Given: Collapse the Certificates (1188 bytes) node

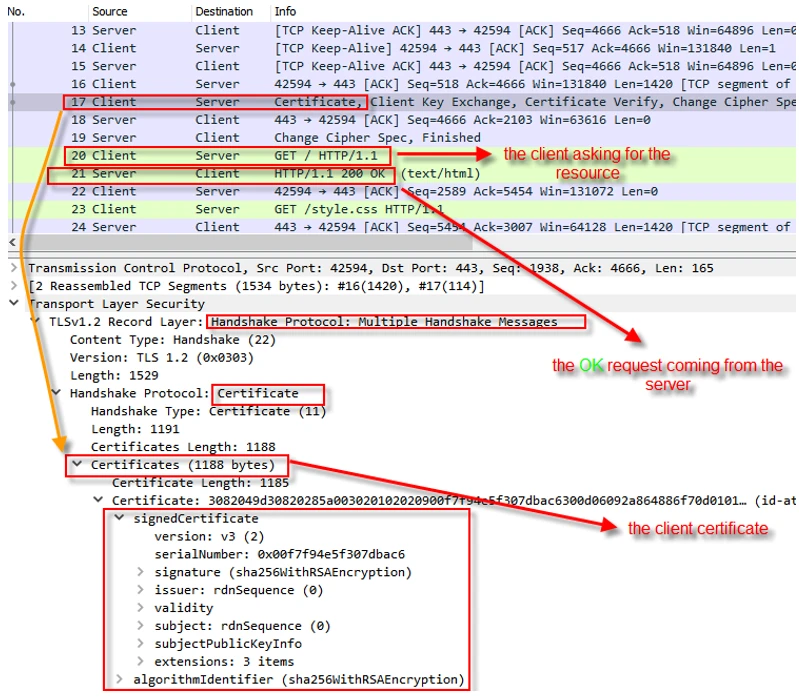Looking at the screenshot, I should point(77,465).
